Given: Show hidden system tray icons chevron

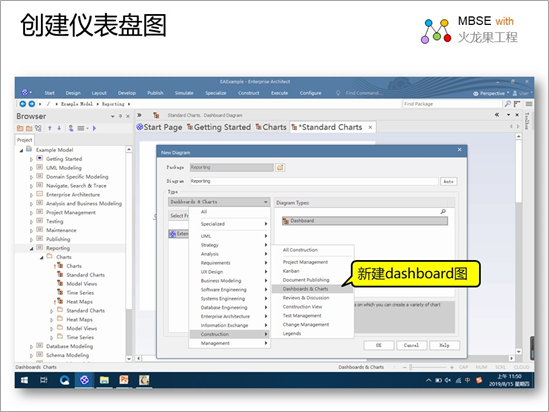Looking at the screenshot, I should [x=429, y=380].
